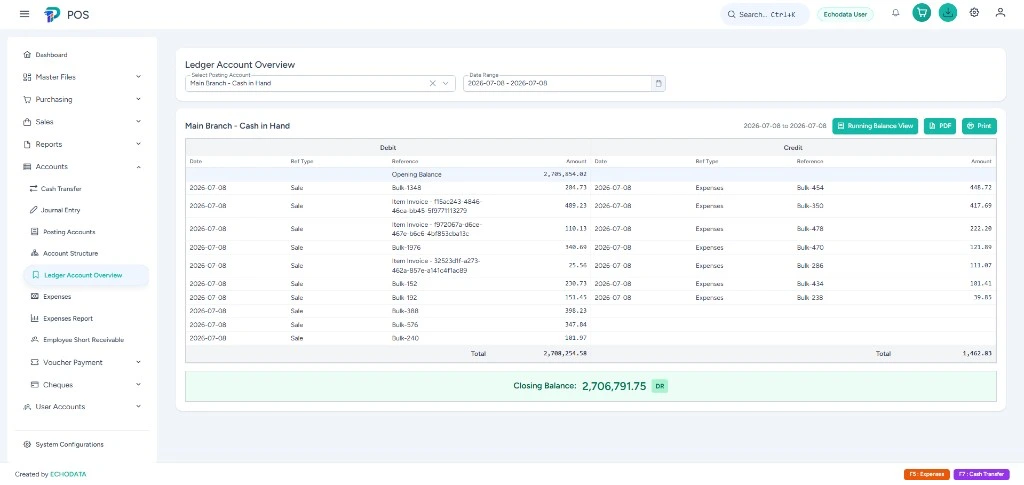Focus the search box

pos(765,14)
